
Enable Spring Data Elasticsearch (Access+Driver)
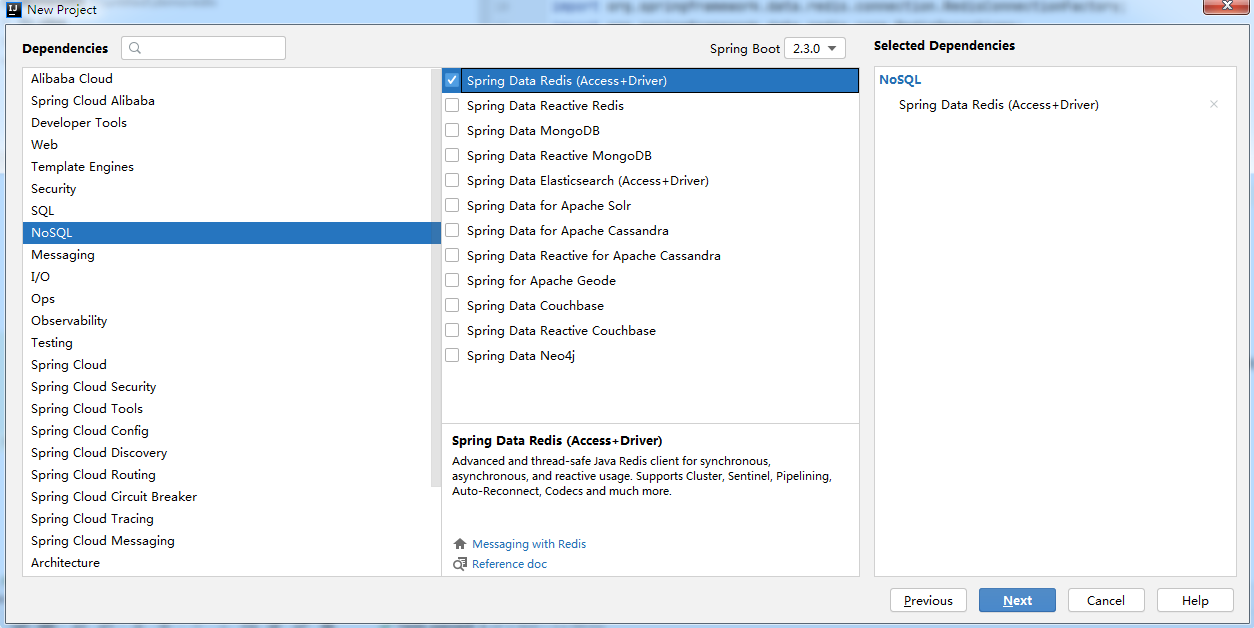click(x=452, y=180)
